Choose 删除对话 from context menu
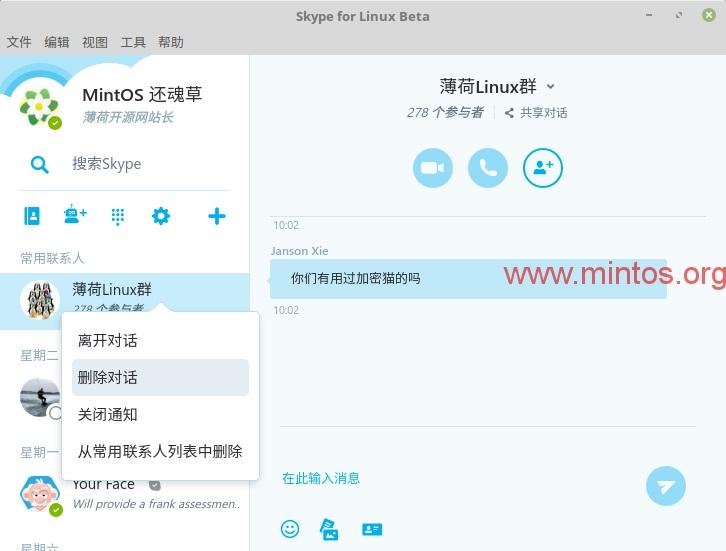This screenshot has width=726, height=551. [x=160, y=377]
